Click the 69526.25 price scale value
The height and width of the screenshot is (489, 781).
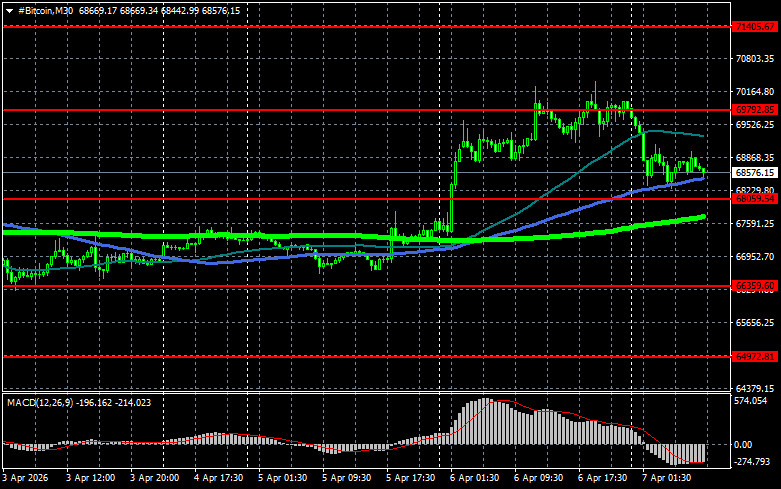click(x=755, y=124)
